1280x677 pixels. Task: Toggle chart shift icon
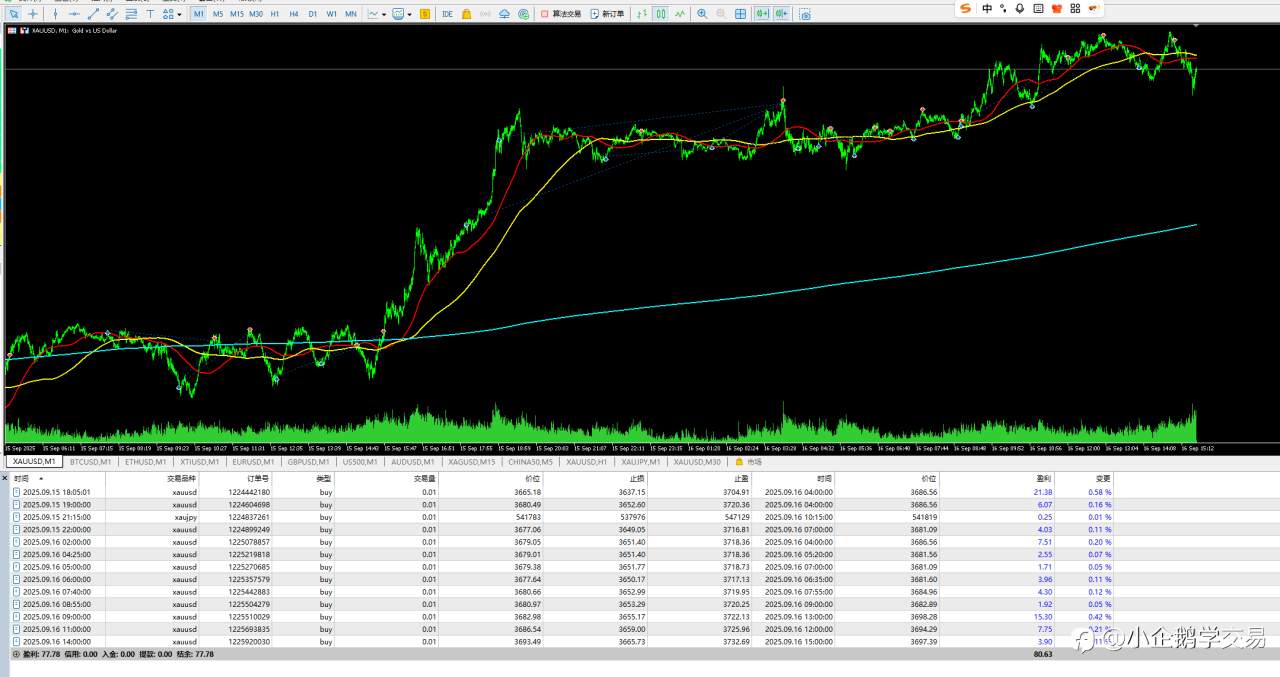[x=781, y=14]
